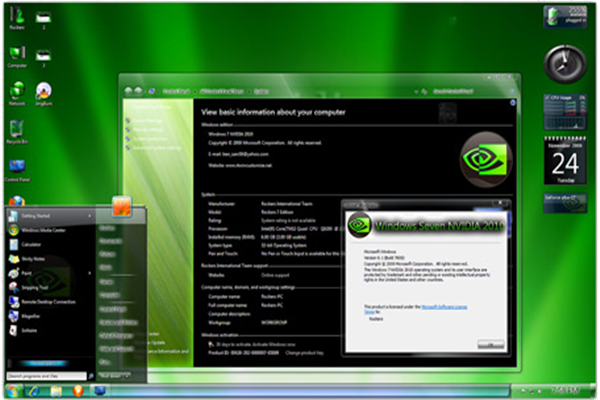Viewport: 600px width, 400px height.
Task: Open Device Manager from the sidebar
Action: click(148, 121)
